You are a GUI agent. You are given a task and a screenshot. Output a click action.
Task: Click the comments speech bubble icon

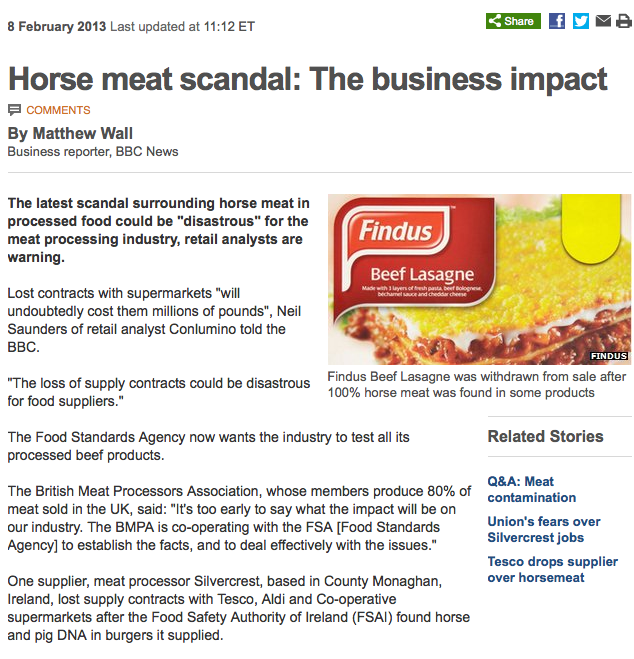(14, 110)
